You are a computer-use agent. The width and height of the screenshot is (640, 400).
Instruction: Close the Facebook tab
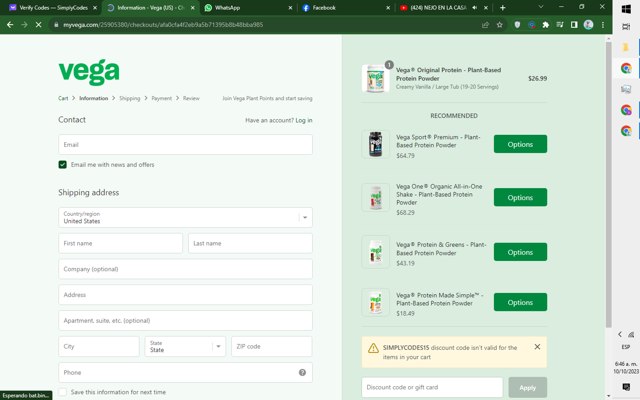click(388, 8)
